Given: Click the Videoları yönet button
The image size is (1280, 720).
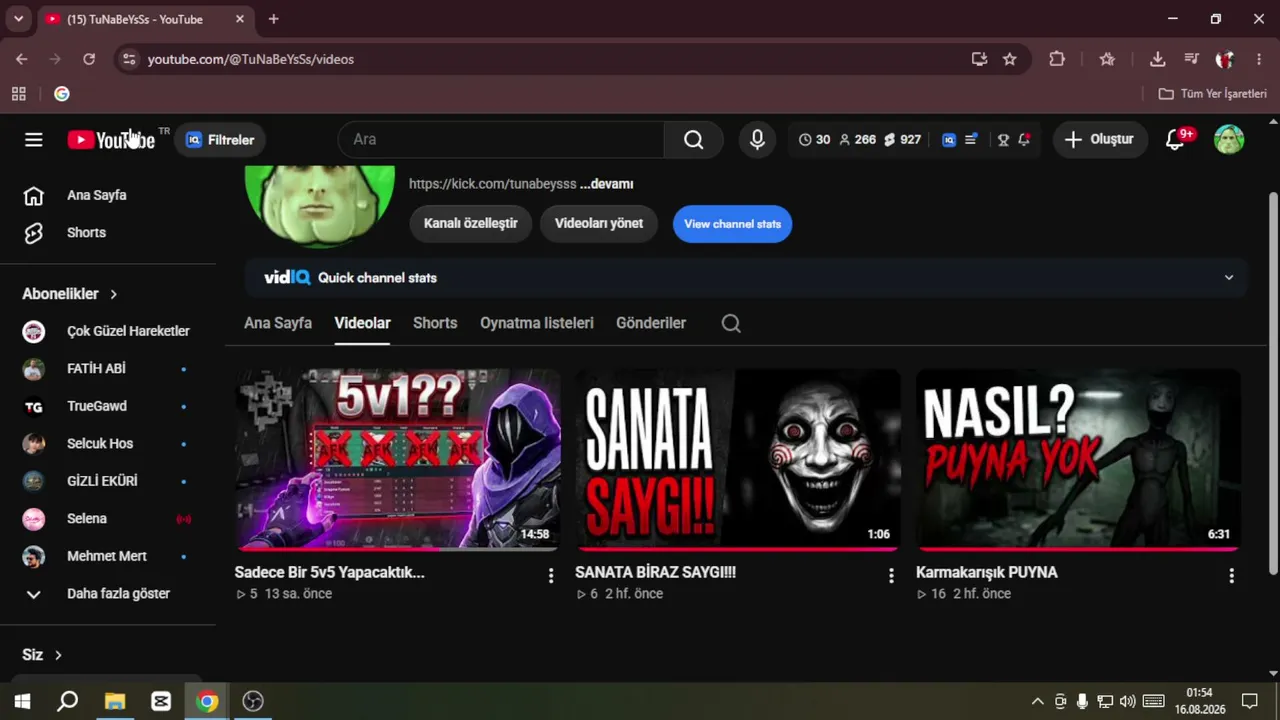Looking at the screenshot, I should click(599, 224).
